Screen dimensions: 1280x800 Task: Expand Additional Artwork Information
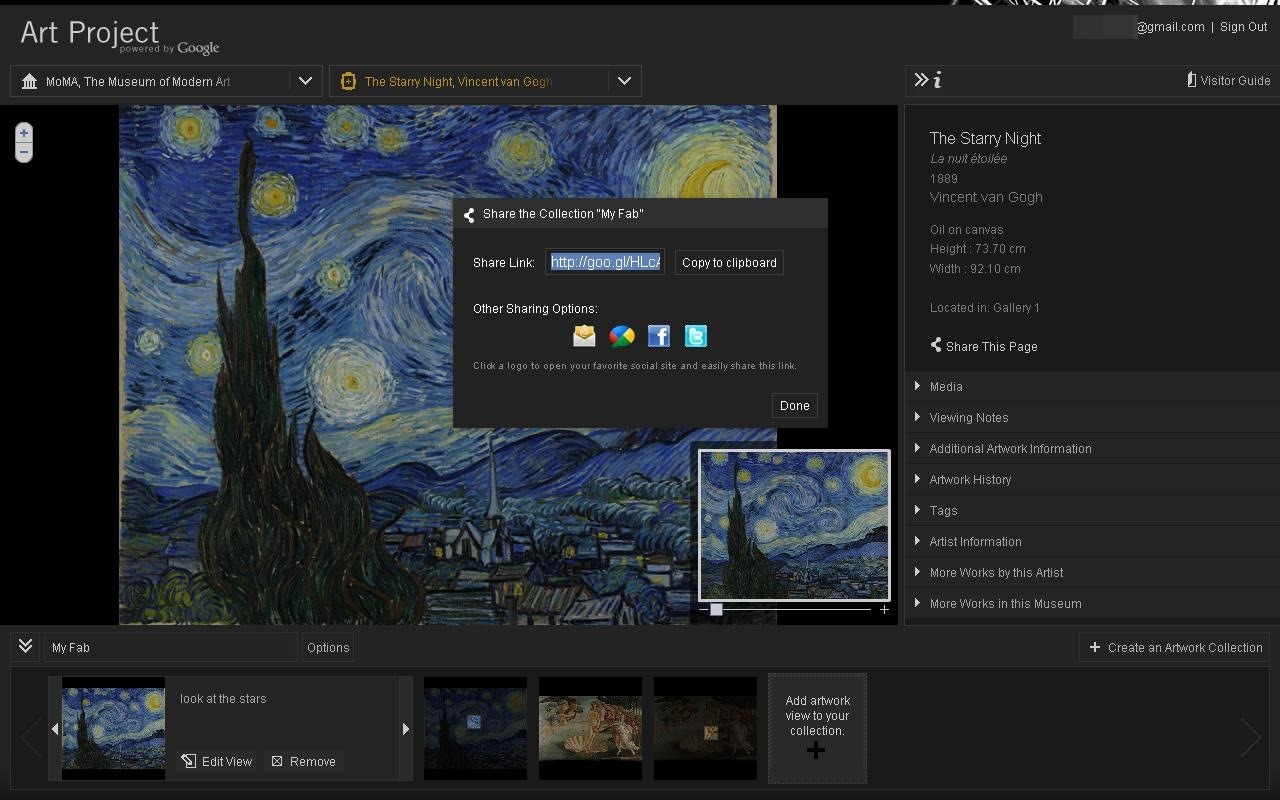click(x=1092, y=448)
